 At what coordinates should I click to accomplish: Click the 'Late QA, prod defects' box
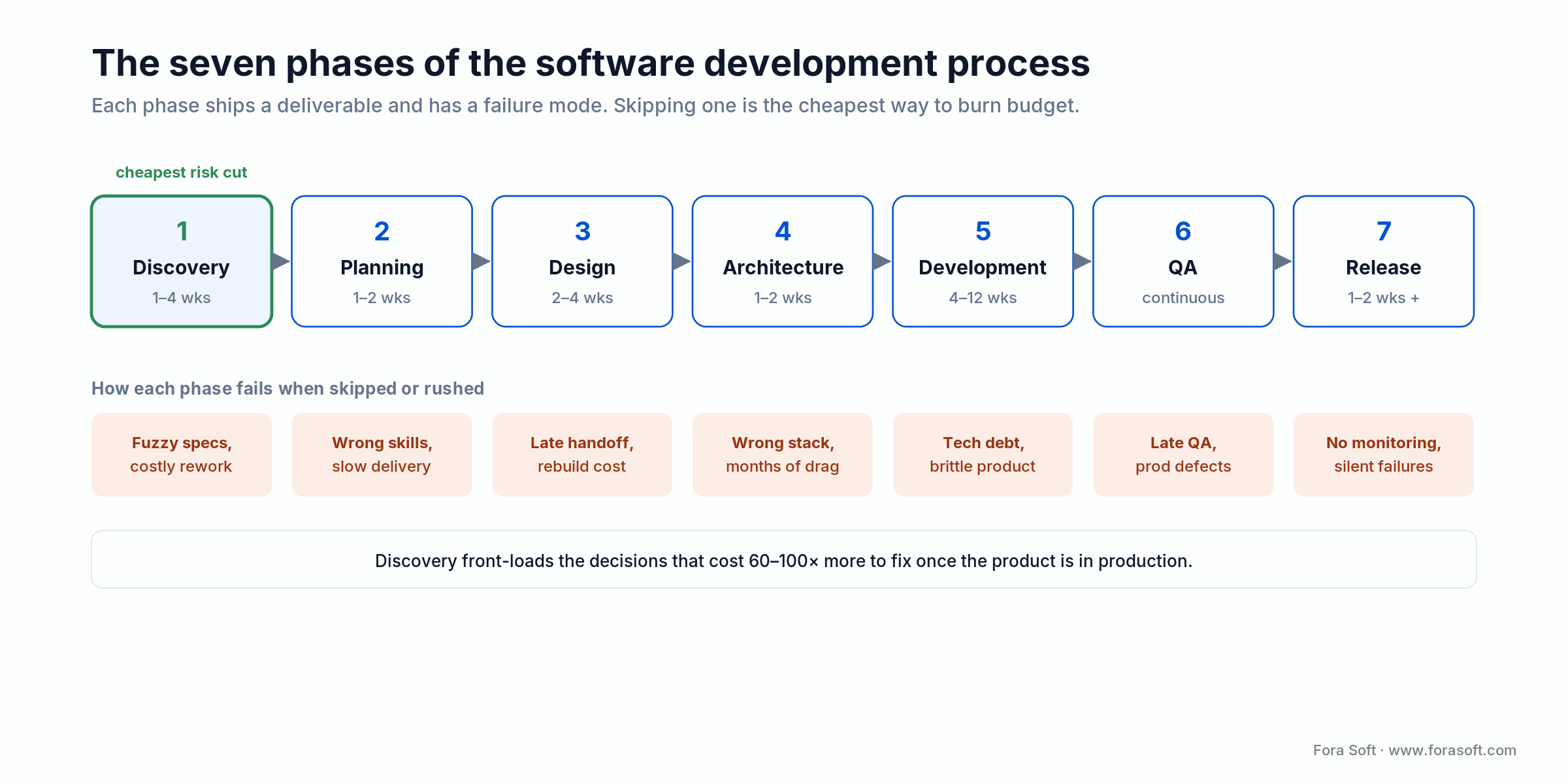(1183, 455)
